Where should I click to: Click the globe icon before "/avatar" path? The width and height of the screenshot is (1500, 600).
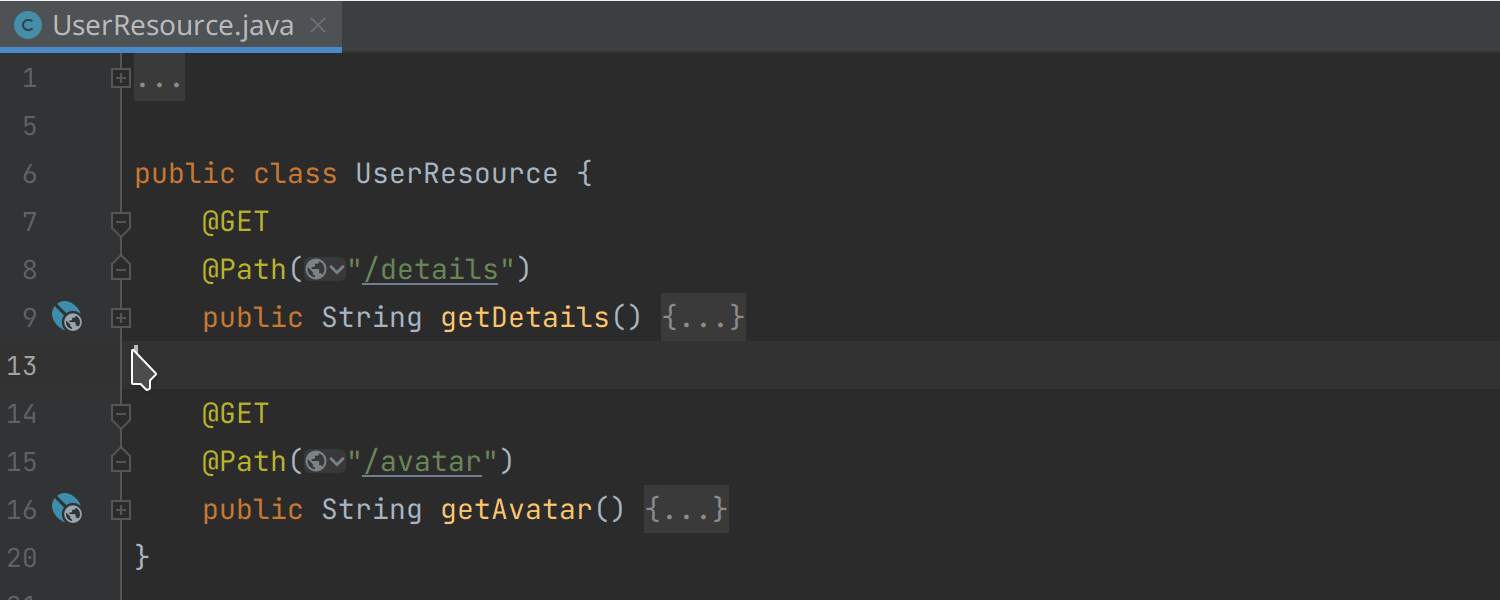316,461
